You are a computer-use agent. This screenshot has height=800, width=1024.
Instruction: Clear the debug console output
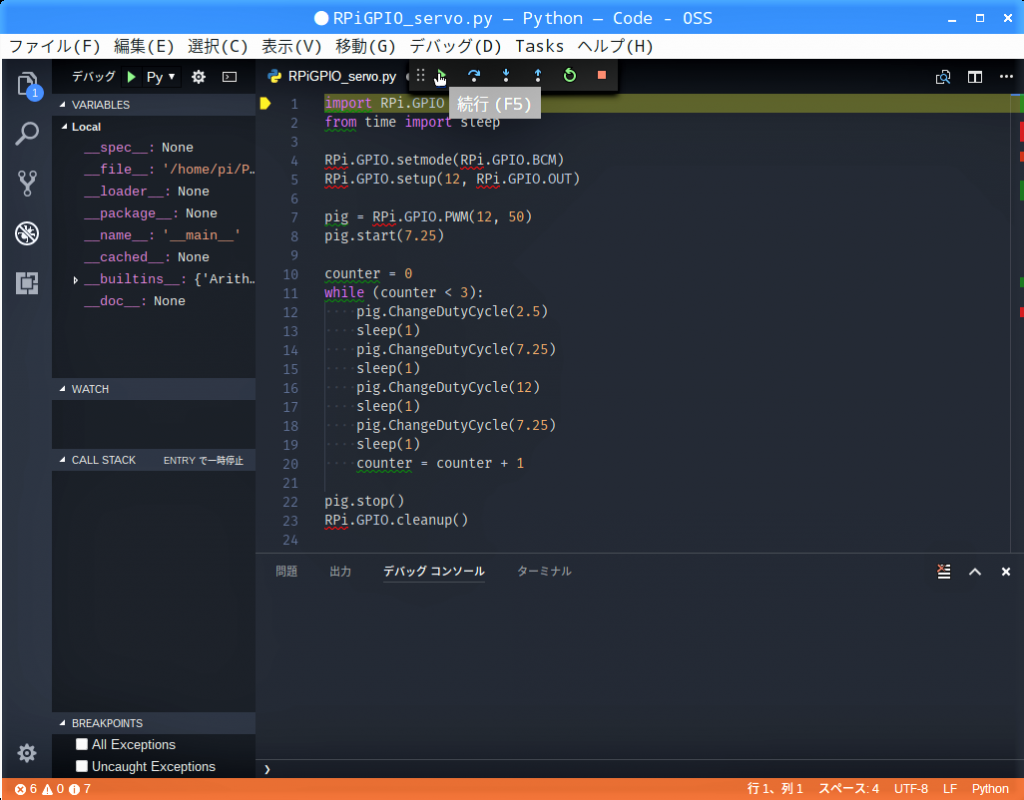[944, 571]
